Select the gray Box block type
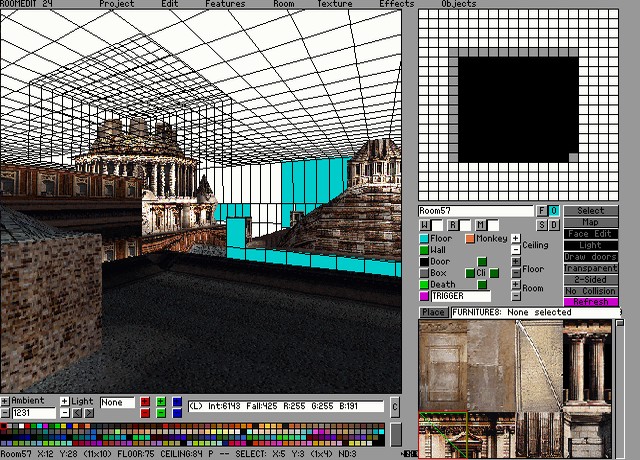Image resolution: width=640 pixels, height=460 pixels. click(424, 273)
